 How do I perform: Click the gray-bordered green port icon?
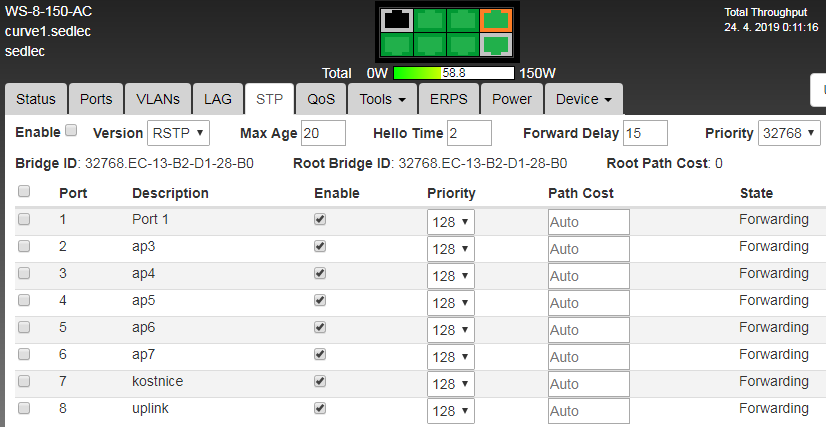tap(494, 45)
